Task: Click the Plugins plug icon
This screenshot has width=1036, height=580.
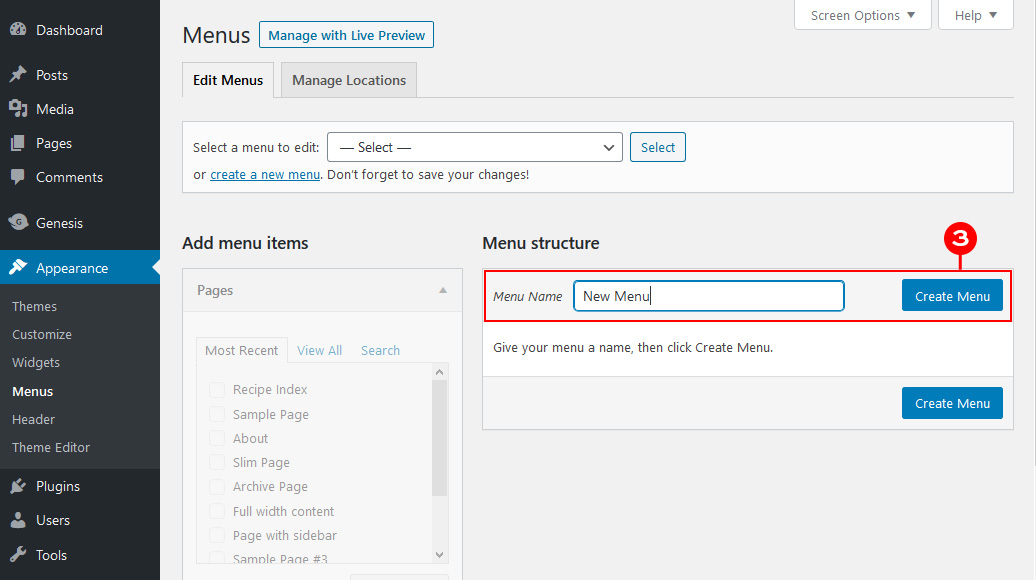Action: pos(18,486)
